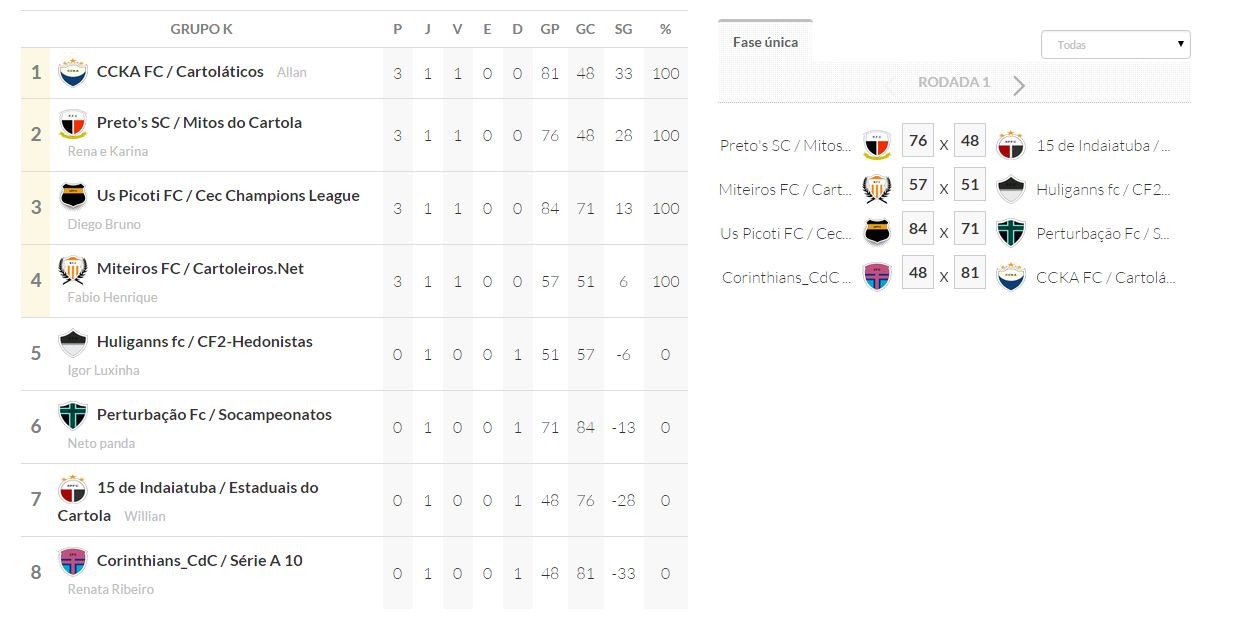Viewport: 1235px width, 617px height.
Task: Click the Perturbação Fc crest in the standings table
Action: pos(73,416)
